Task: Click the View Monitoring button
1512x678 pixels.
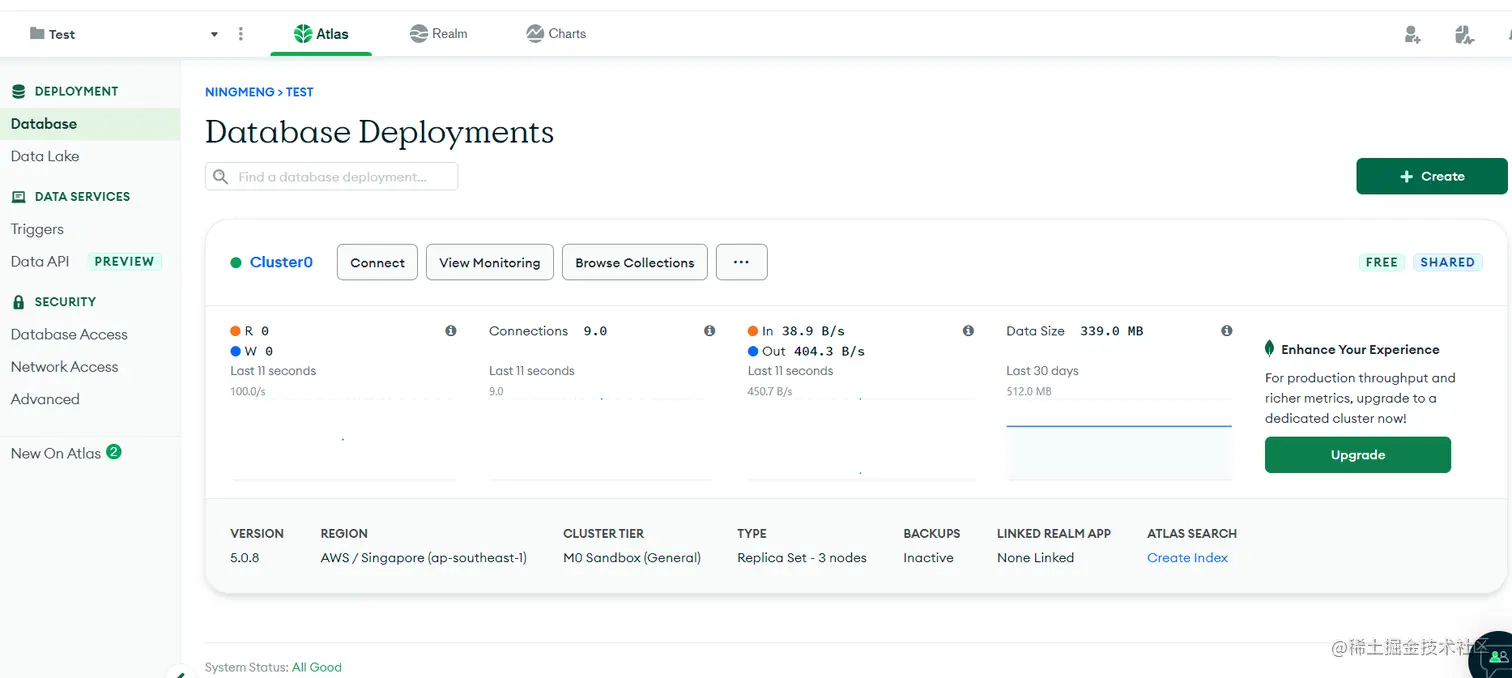Action: pyautogui.click(x=489, y=262)
